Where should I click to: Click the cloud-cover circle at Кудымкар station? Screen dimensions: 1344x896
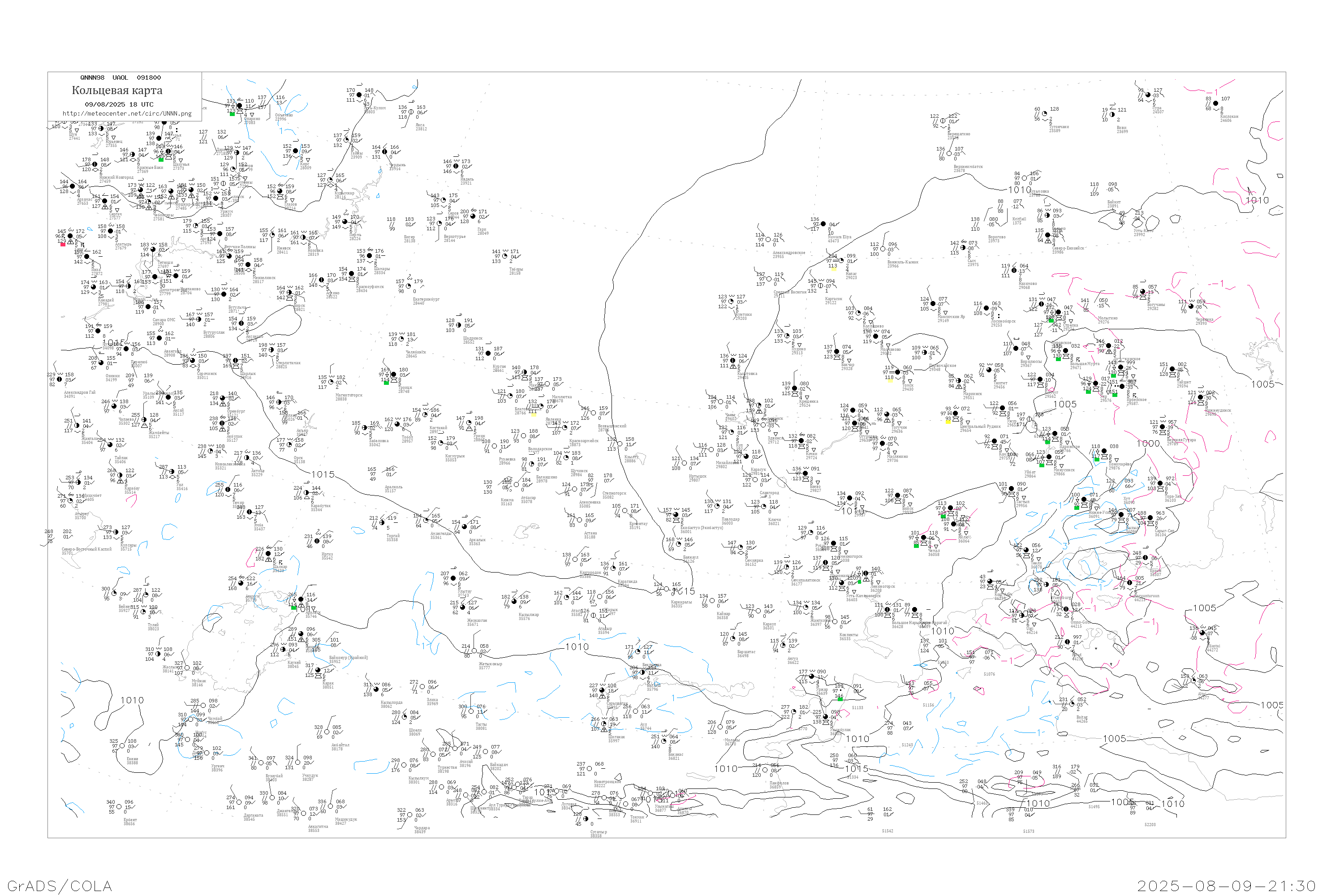(330, 181)
